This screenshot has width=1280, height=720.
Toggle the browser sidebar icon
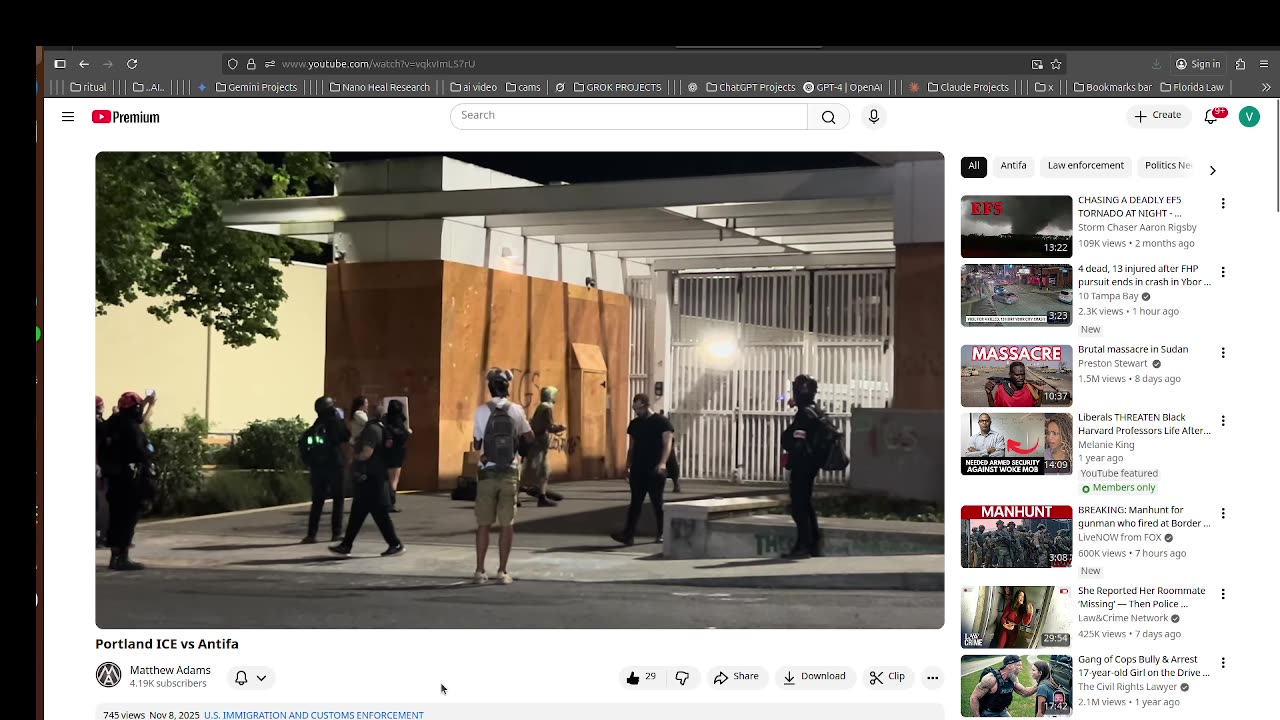point(60,64)
